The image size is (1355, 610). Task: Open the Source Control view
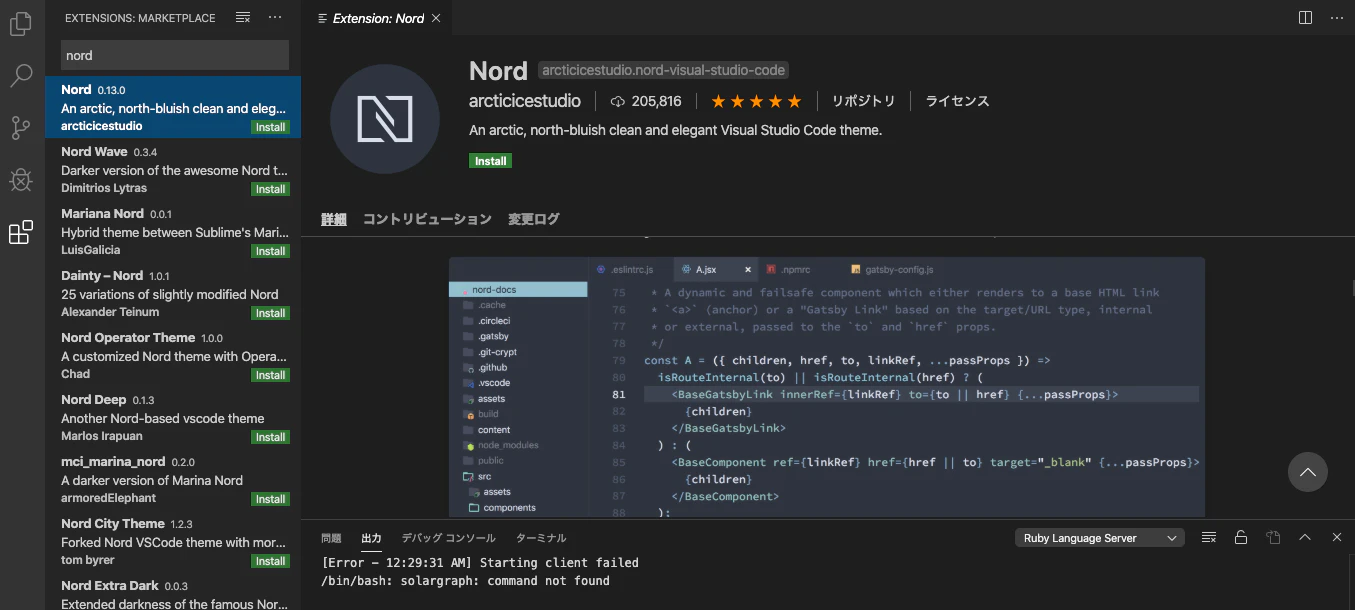coord(21,128)
